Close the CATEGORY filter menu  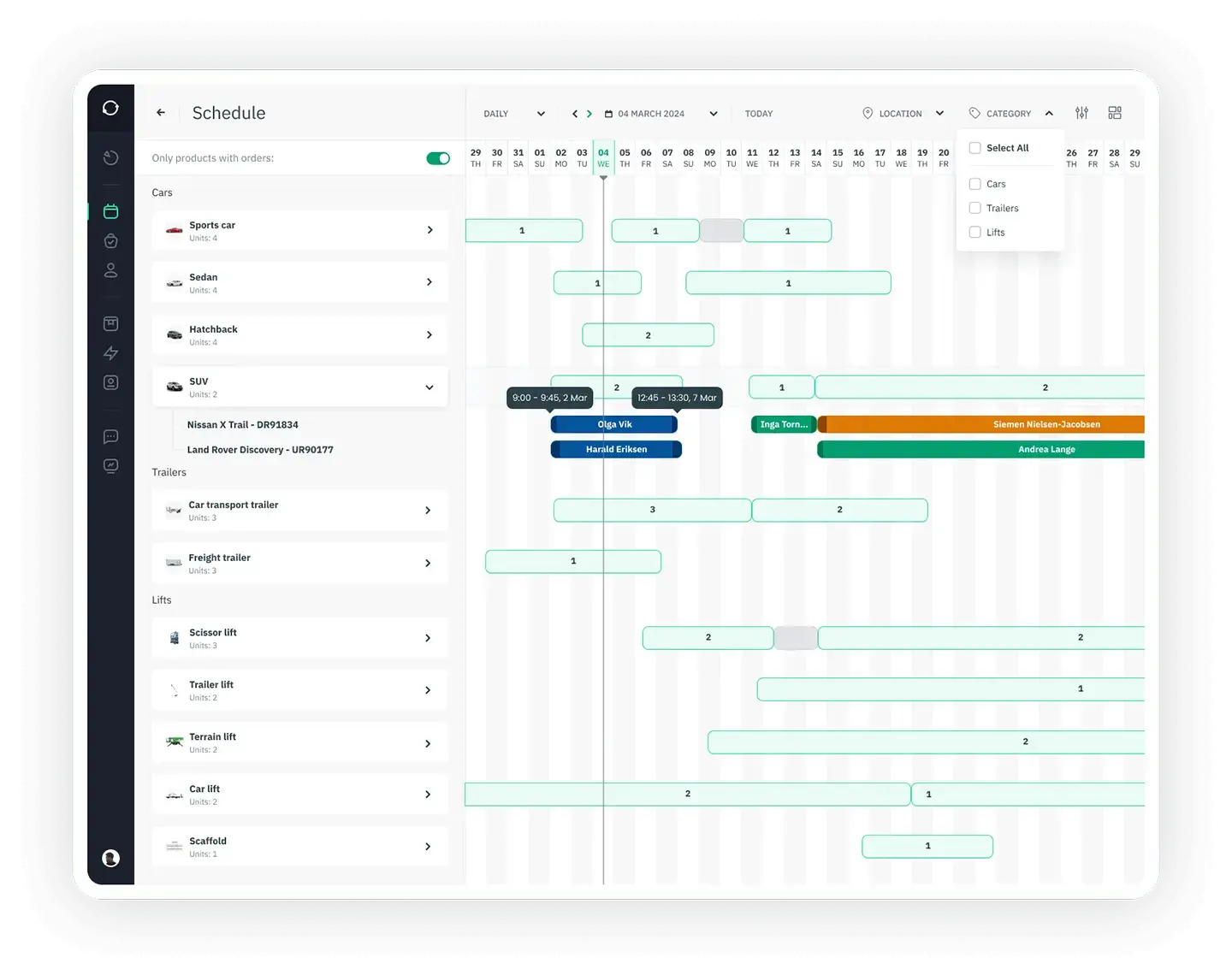pyautogui.click(x=1010, y=113)
